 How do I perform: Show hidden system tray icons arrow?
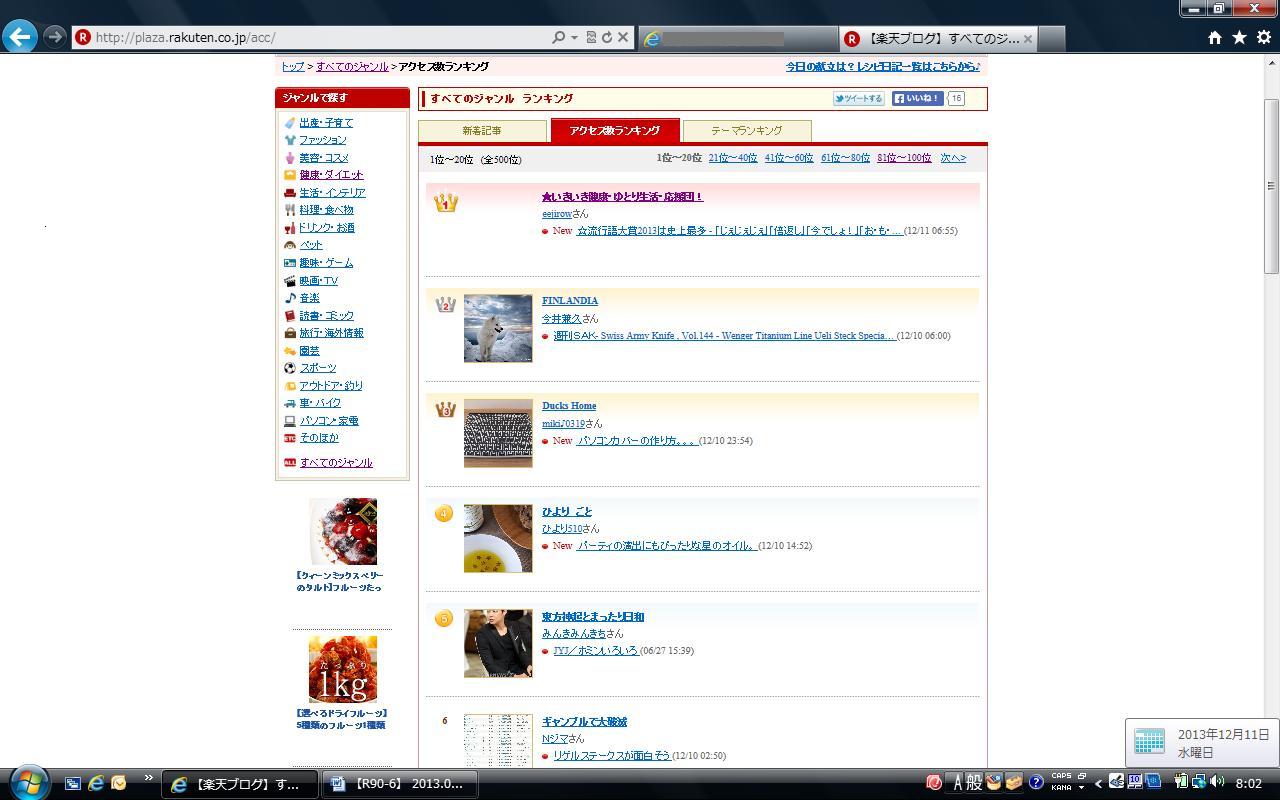(x=1098, y=783)
